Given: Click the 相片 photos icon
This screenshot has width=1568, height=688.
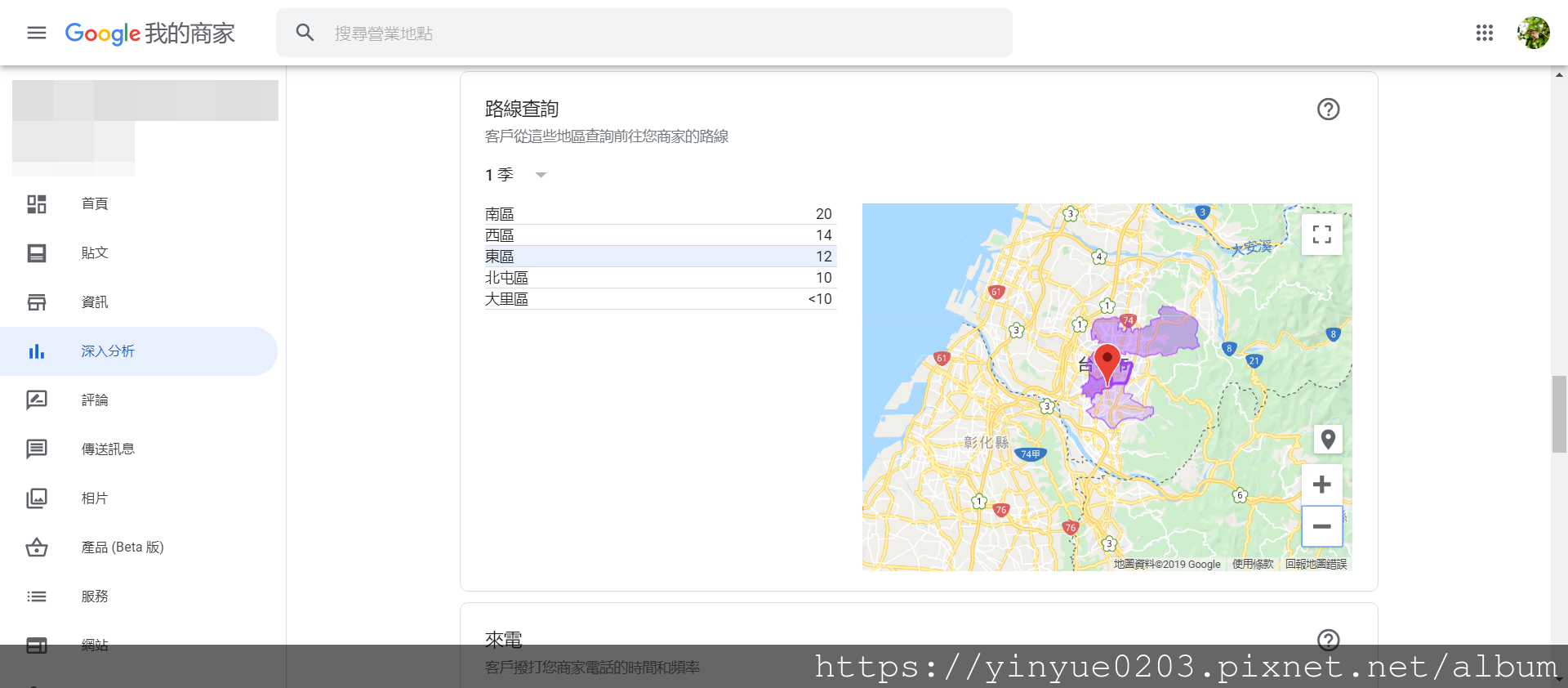Looking at the screenshot, I should coord(37,498).
